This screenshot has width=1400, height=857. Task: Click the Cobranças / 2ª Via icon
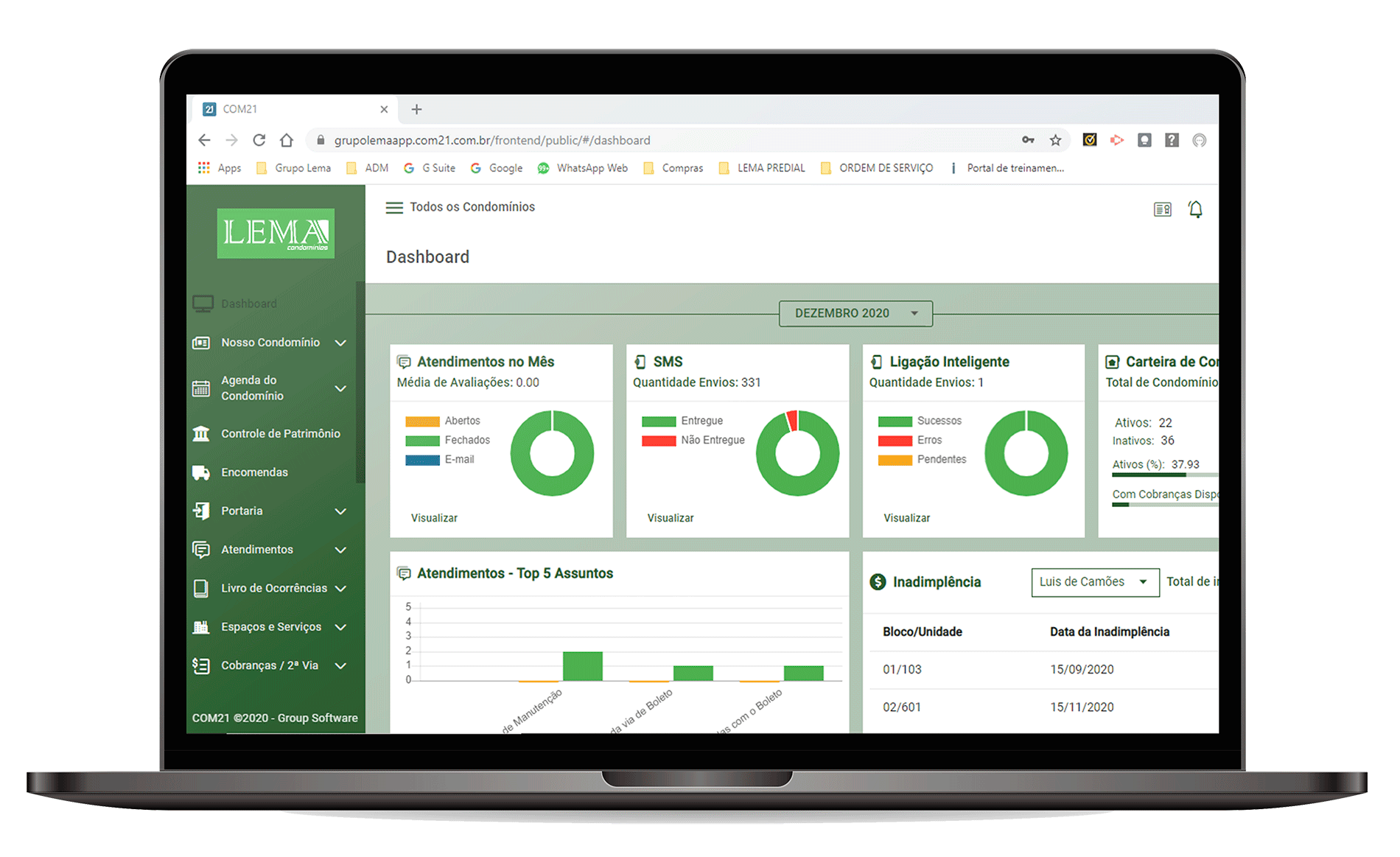pyautogui.click(x=201, y=665)
